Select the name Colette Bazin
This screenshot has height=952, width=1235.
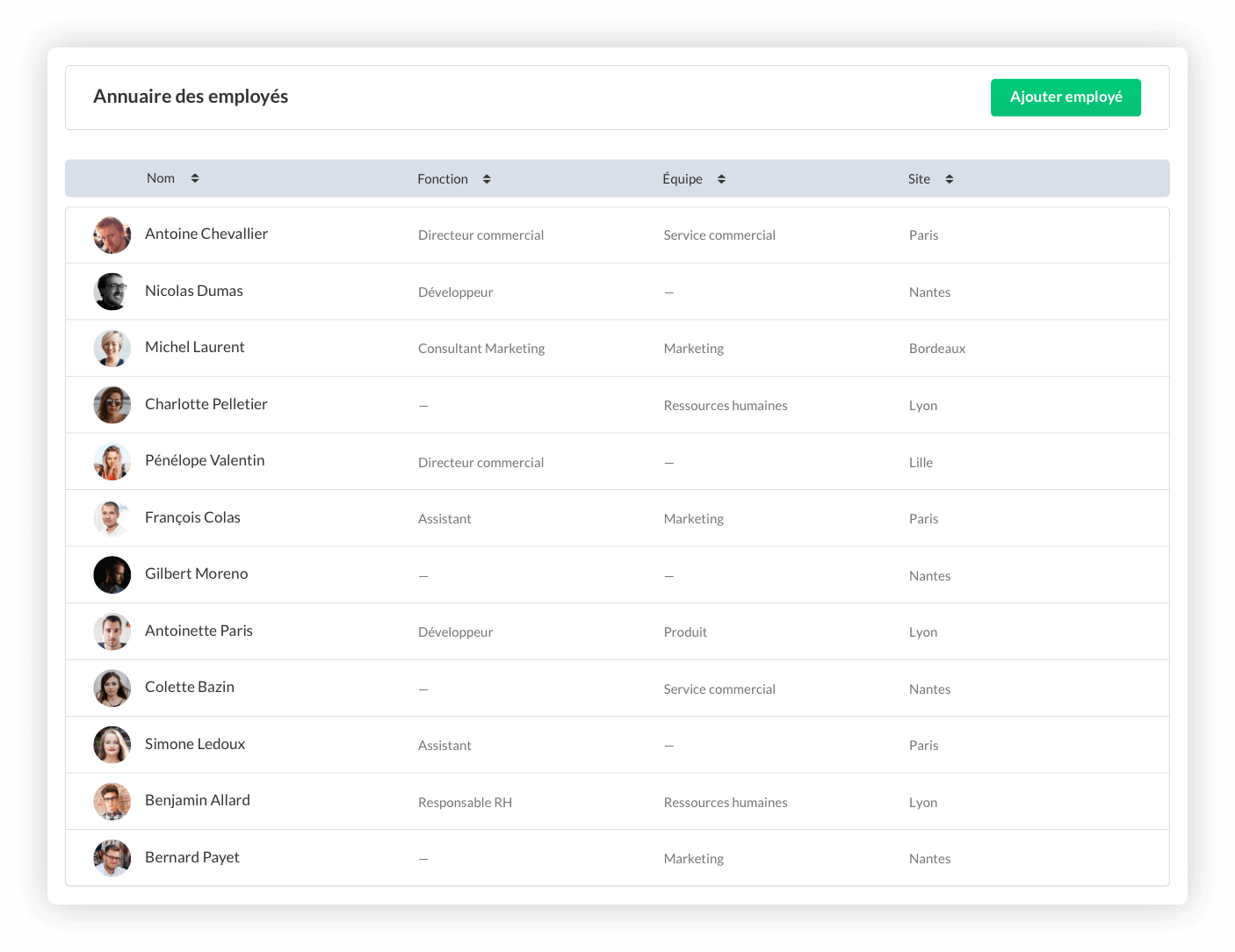[190, 687]
